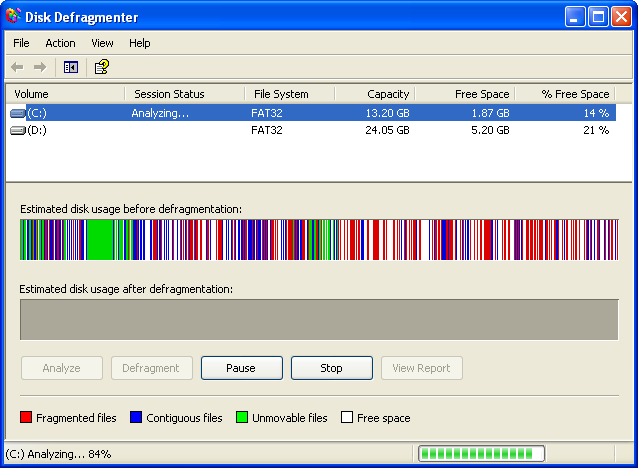Open the View menu

coord(102,43)
